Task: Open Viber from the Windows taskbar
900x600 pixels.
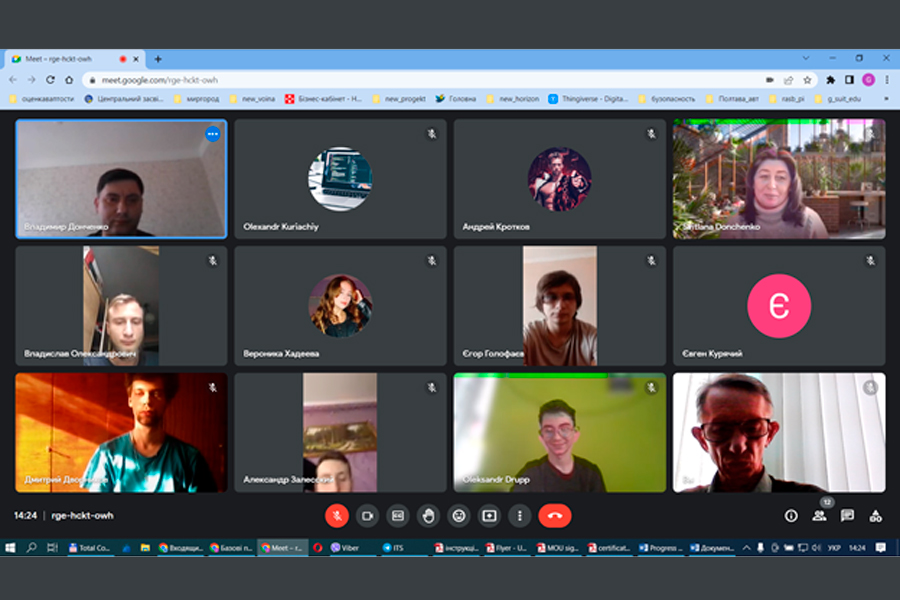Action: 345,548
